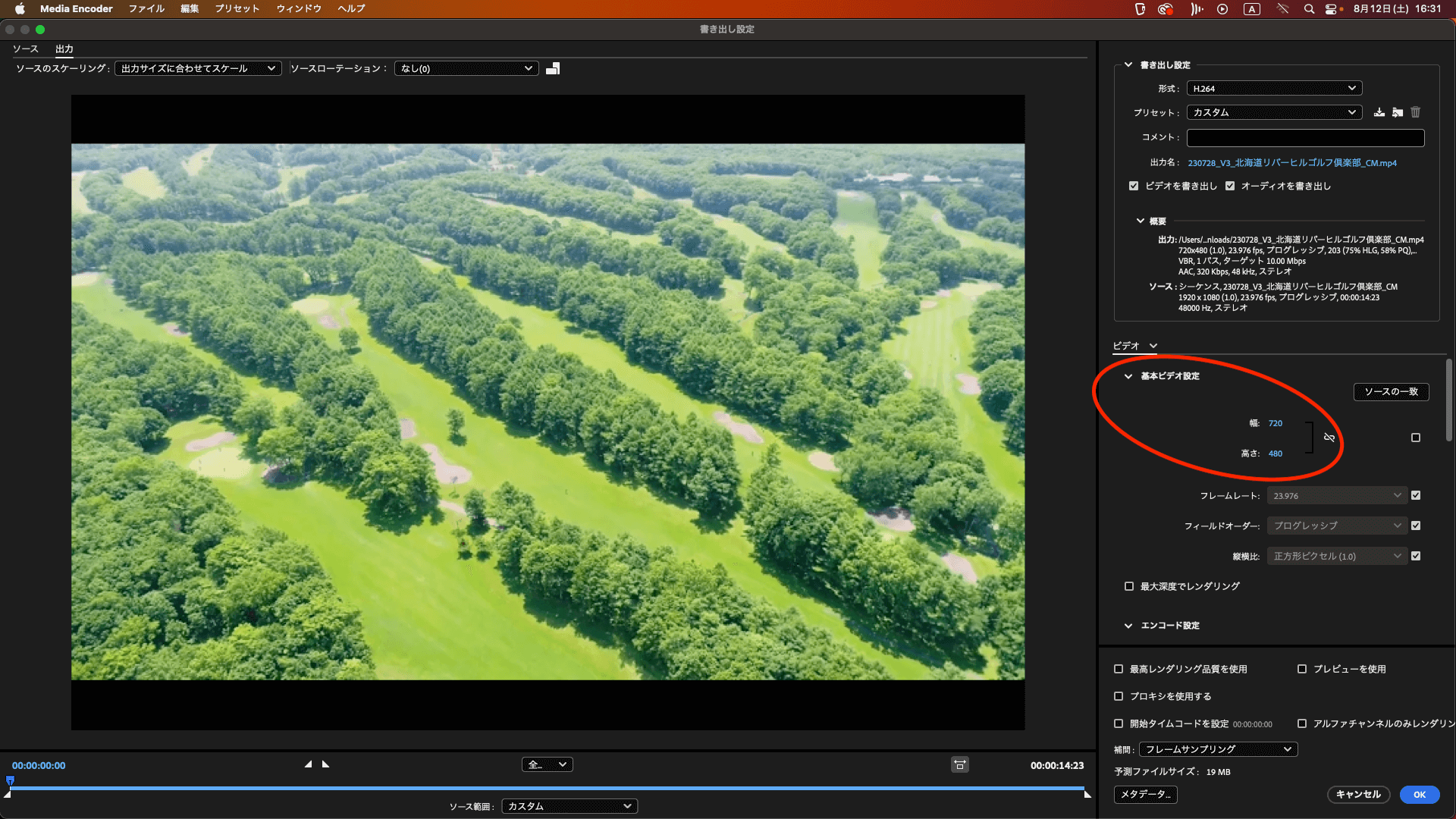
Task: Enable use maximum render quality checkbox
Action: (1119, 669)
